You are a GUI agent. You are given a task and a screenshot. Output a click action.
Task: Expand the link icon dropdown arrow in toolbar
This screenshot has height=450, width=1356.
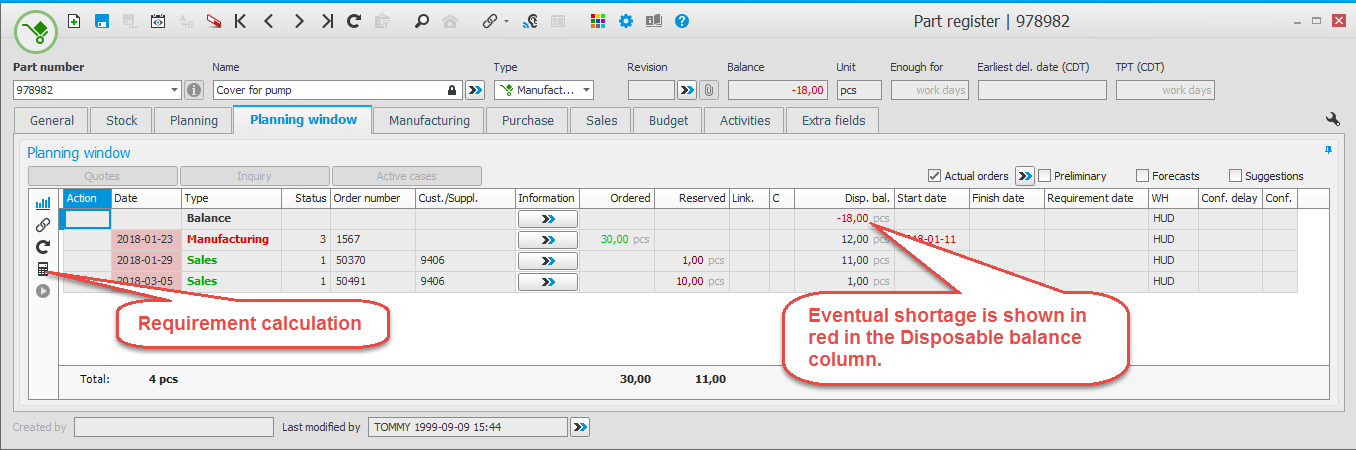507,21
